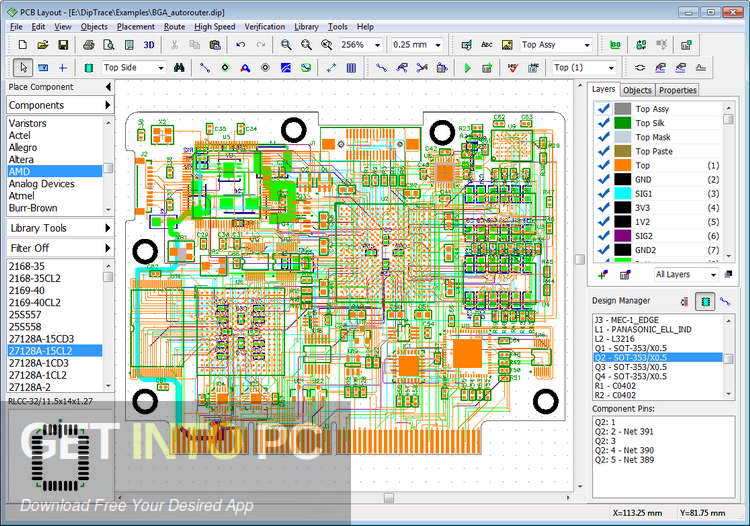
Task: Zoom in with magnifier plus icon
Action: click(x=306, y=45)
